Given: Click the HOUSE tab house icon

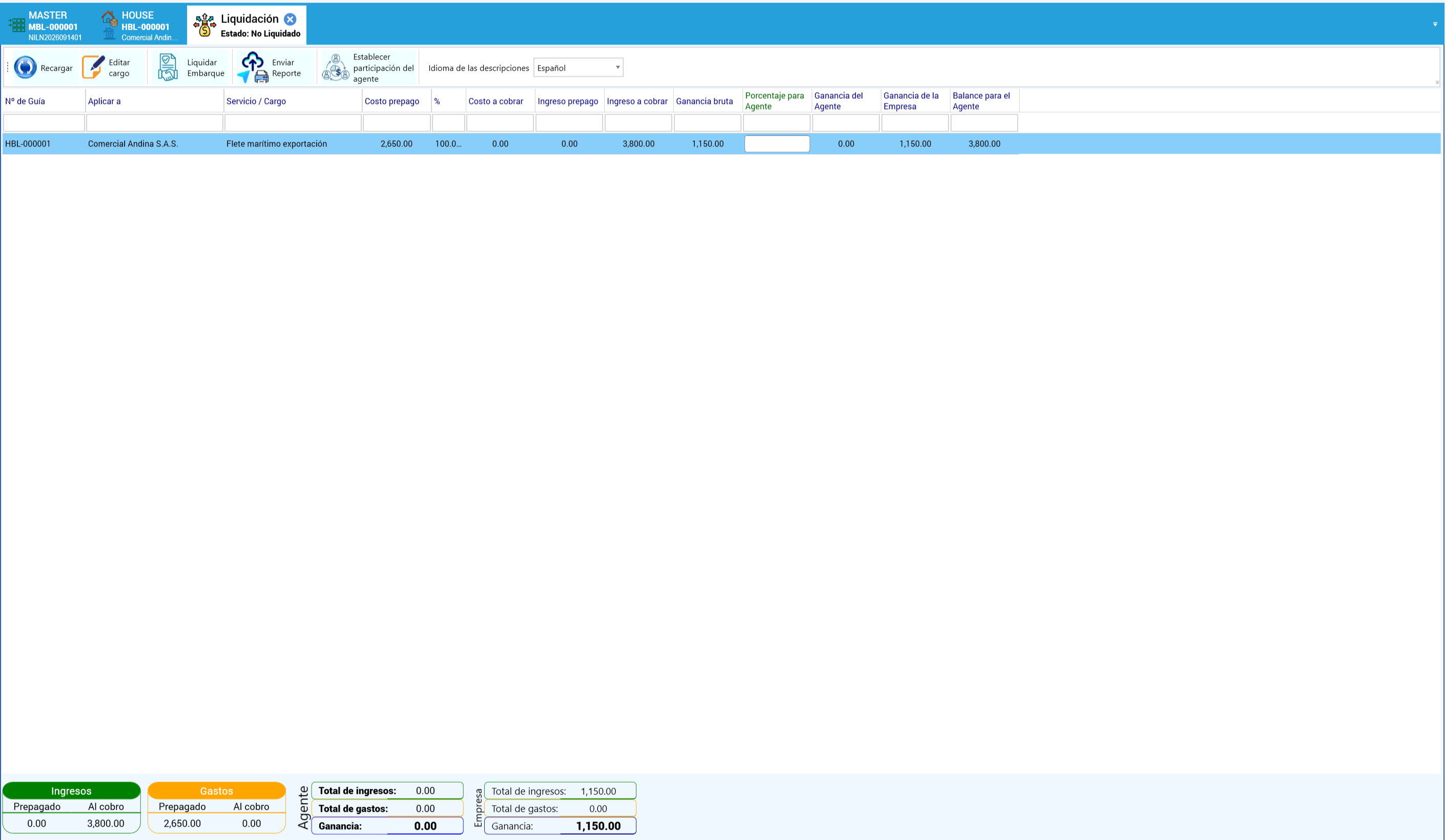Looking at the screenshot, I should 109,19.
